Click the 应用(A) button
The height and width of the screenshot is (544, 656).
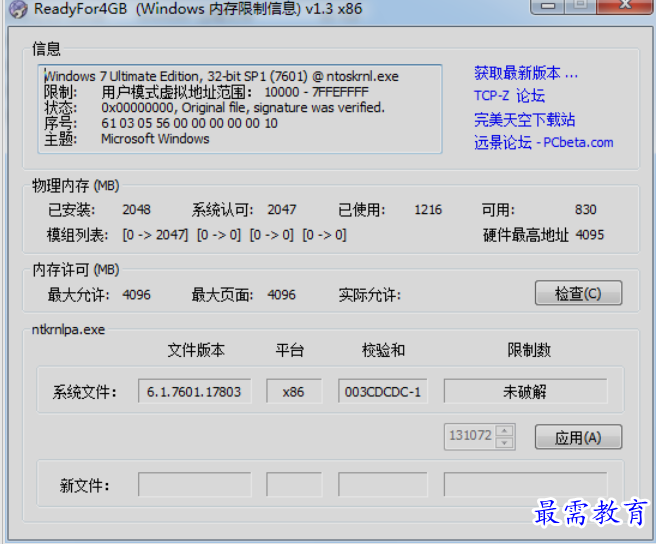point(578,437)
